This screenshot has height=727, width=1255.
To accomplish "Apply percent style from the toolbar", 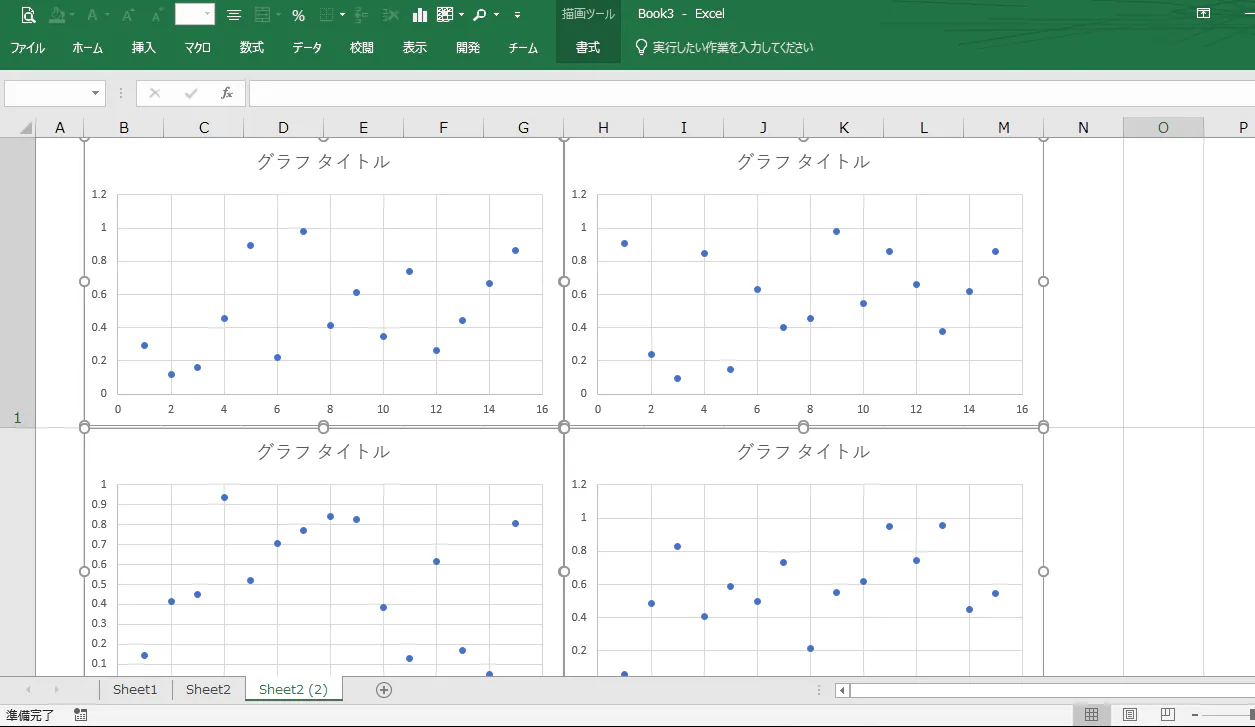I will (x=298, y=15).
